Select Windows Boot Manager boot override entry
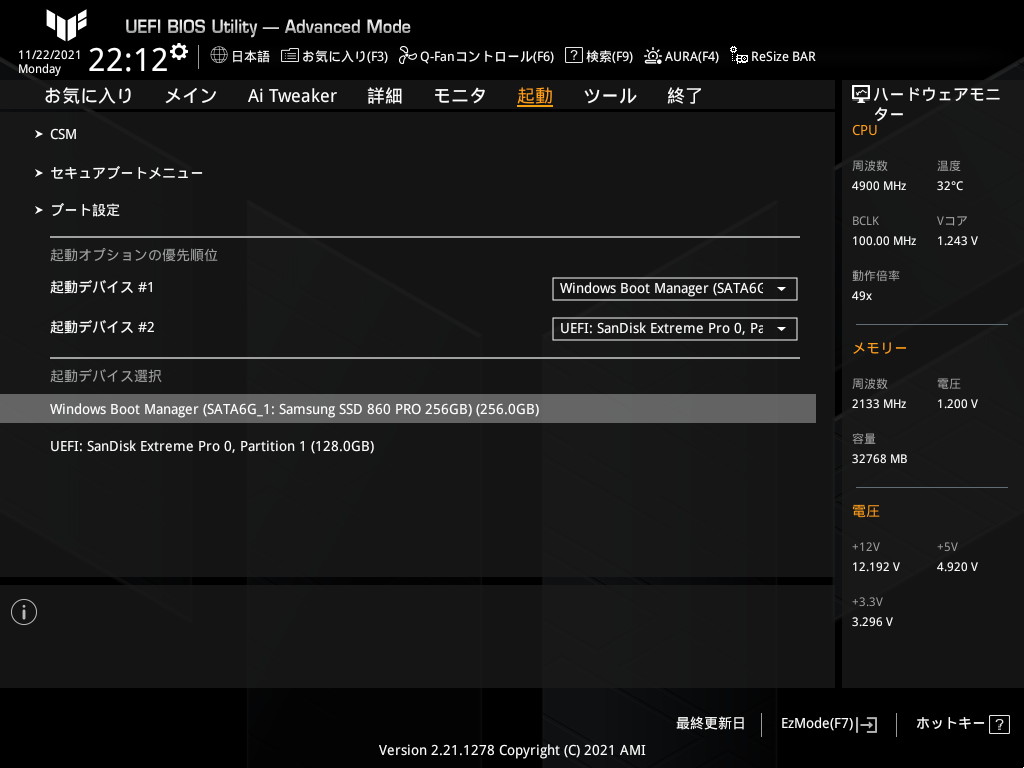 tap(408, 409)
